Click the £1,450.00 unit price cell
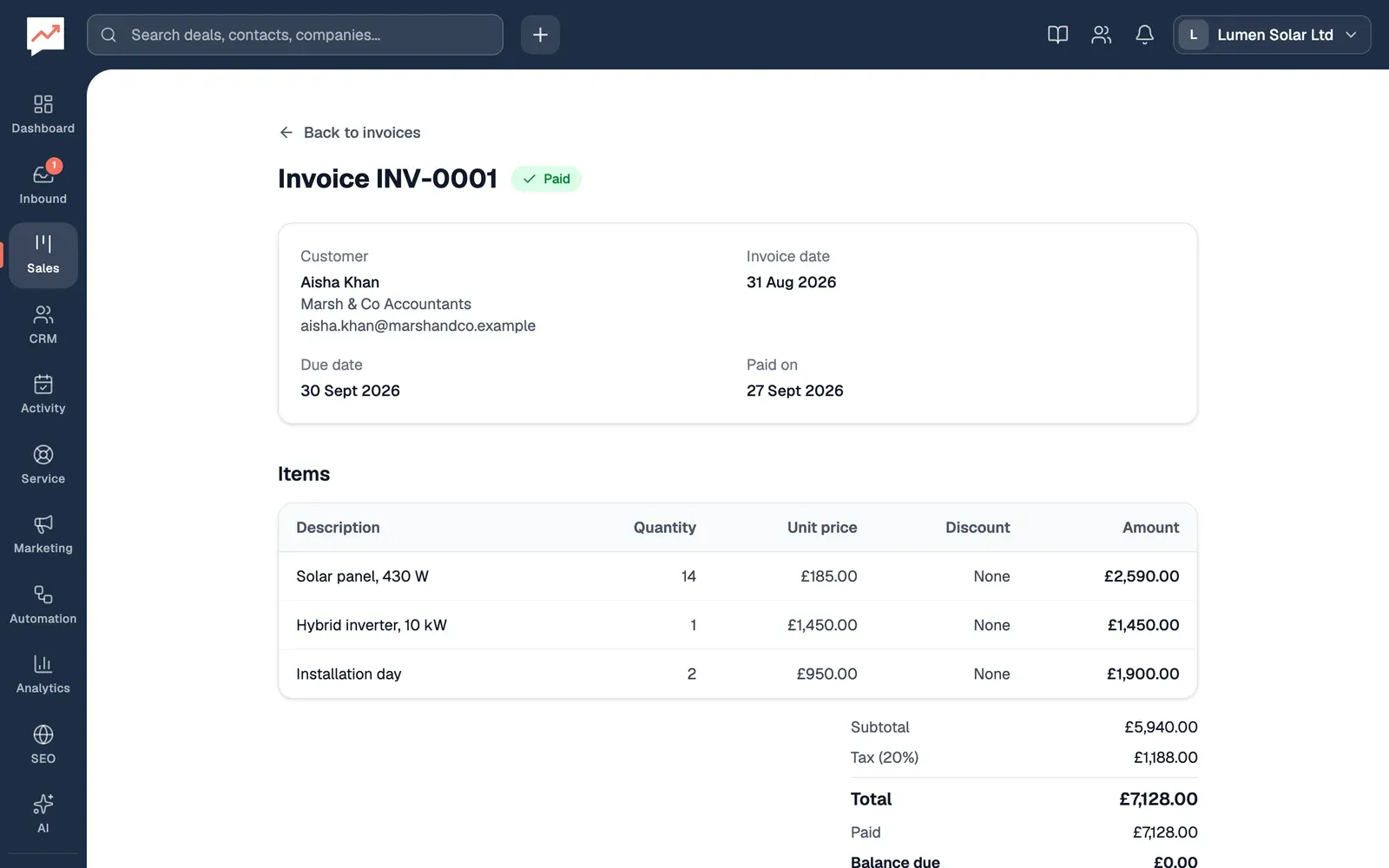The width and height of the screenshot is (1389, 868). click(x=821, y=625)
